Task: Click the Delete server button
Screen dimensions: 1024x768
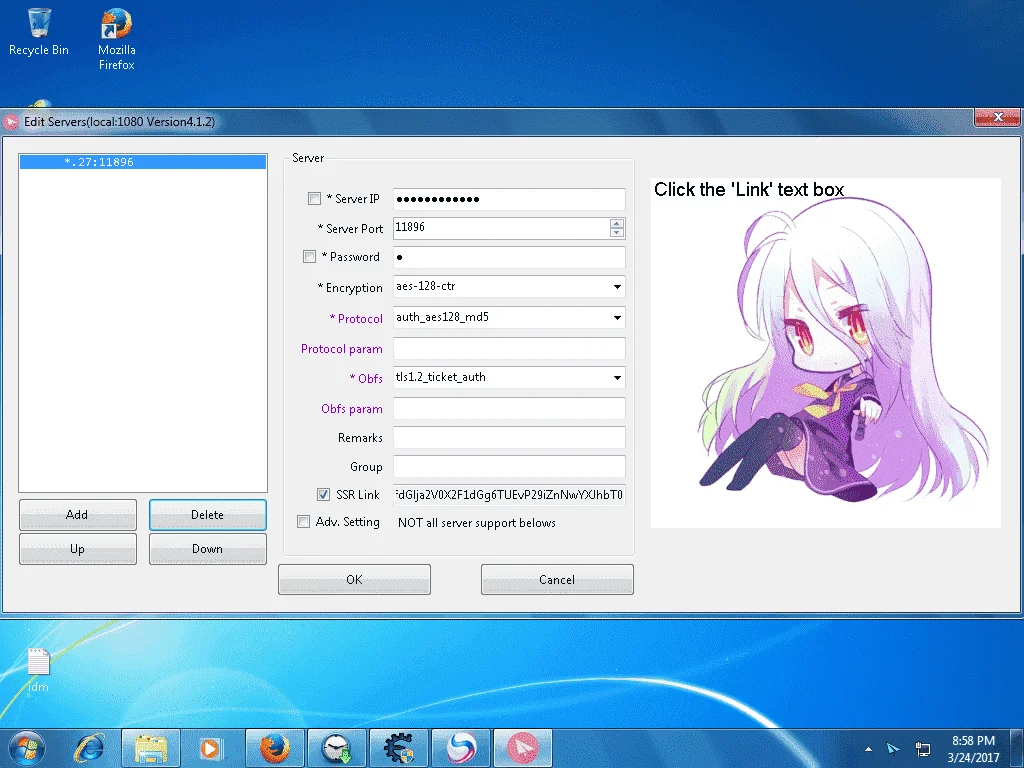Action: tap(208, 515)
